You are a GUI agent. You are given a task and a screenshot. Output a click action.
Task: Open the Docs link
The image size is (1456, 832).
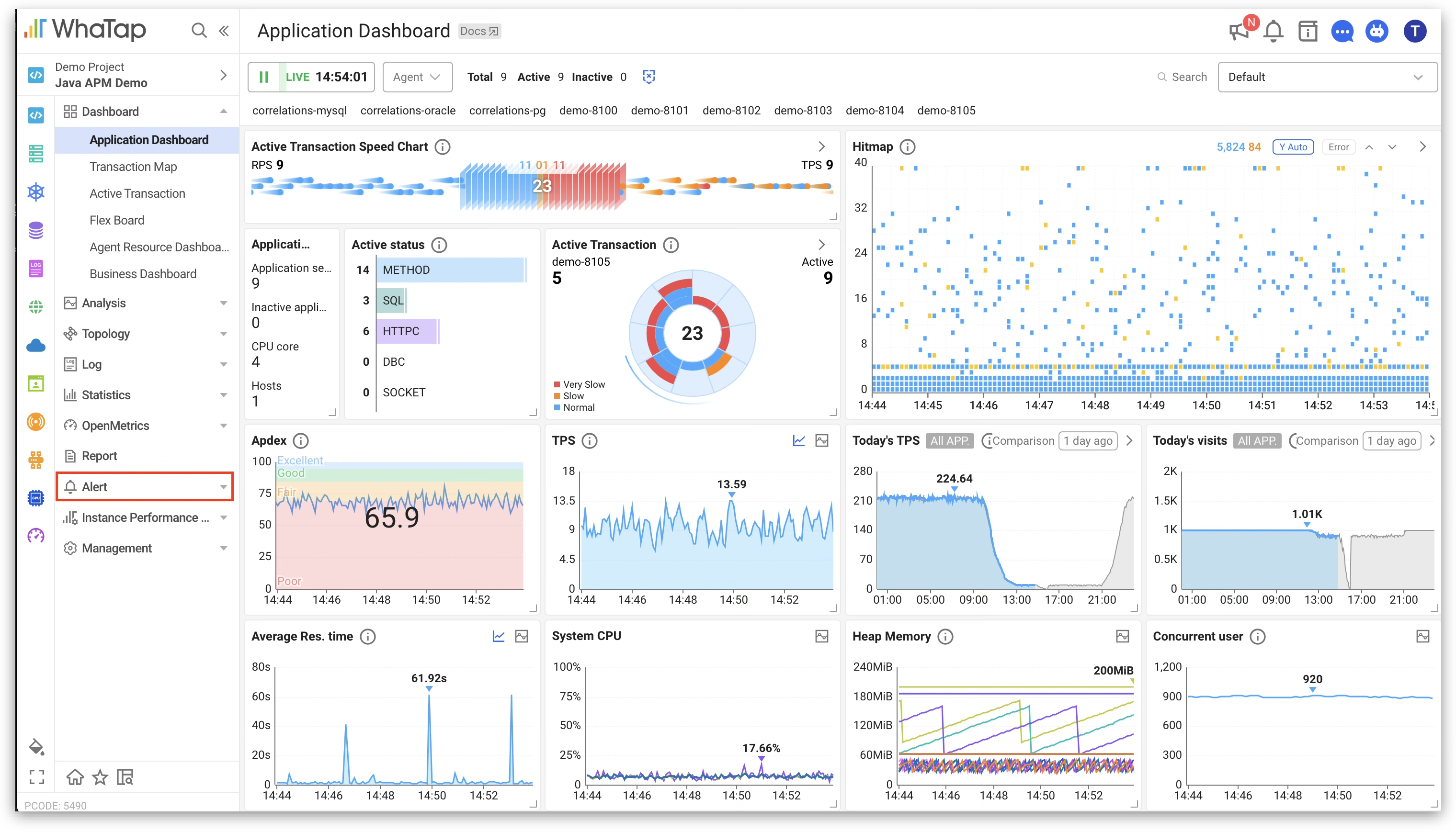tap(479, 31)
